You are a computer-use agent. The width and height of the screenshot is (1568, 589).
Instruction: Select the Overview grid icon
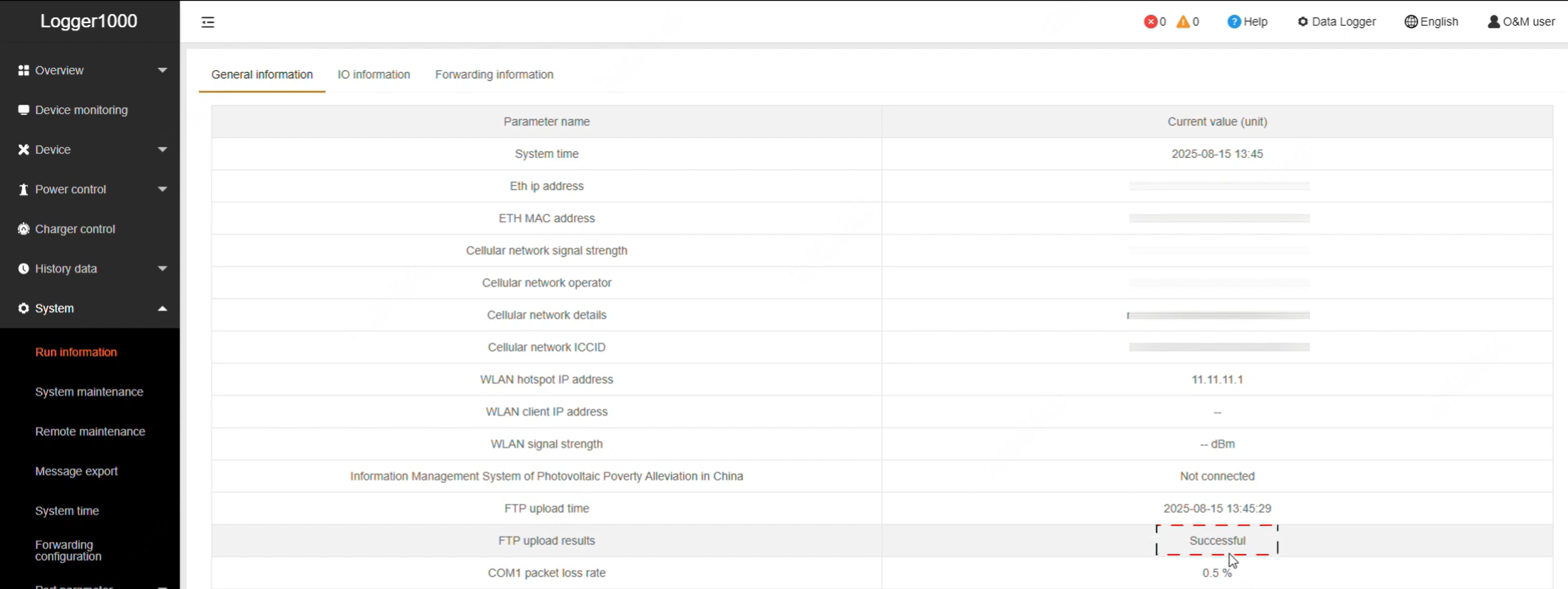[23, 70]
